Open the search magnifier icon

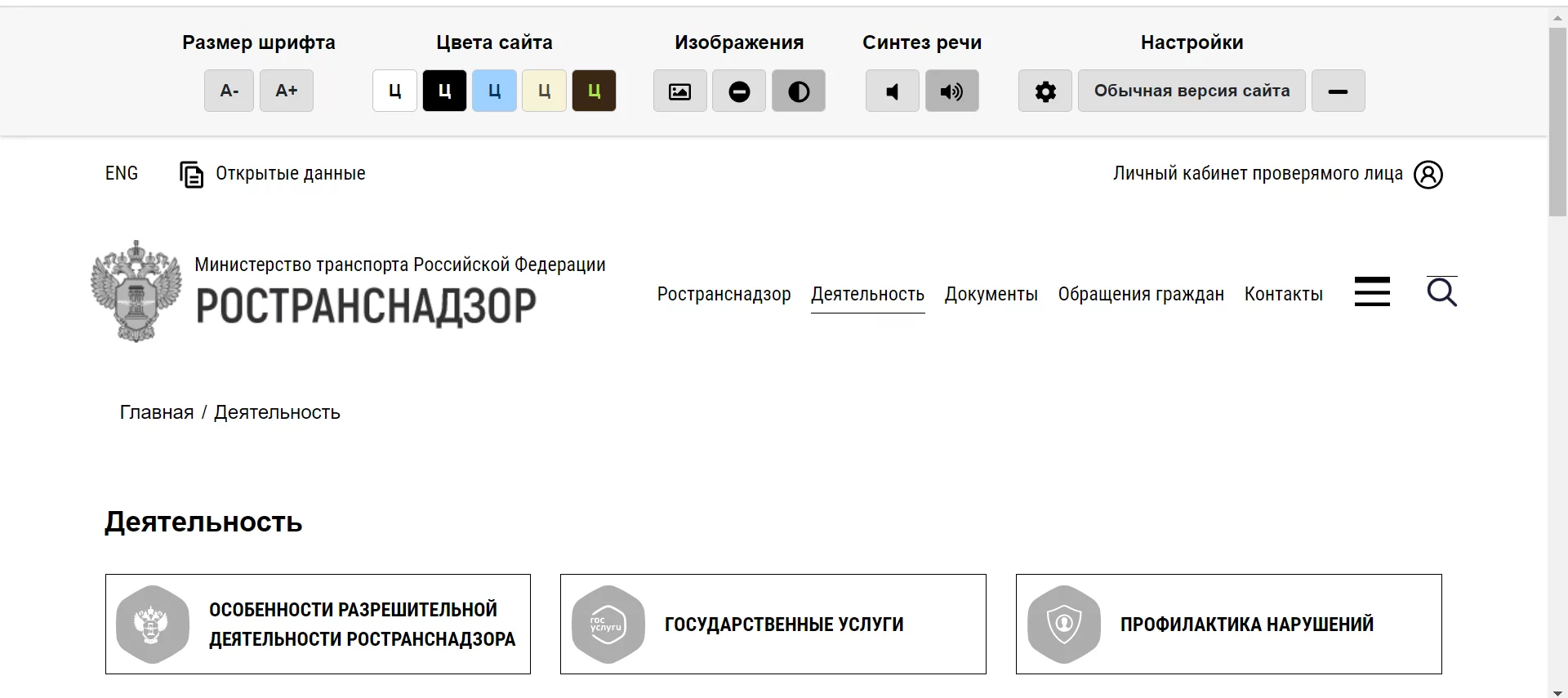click(1441, 291)
